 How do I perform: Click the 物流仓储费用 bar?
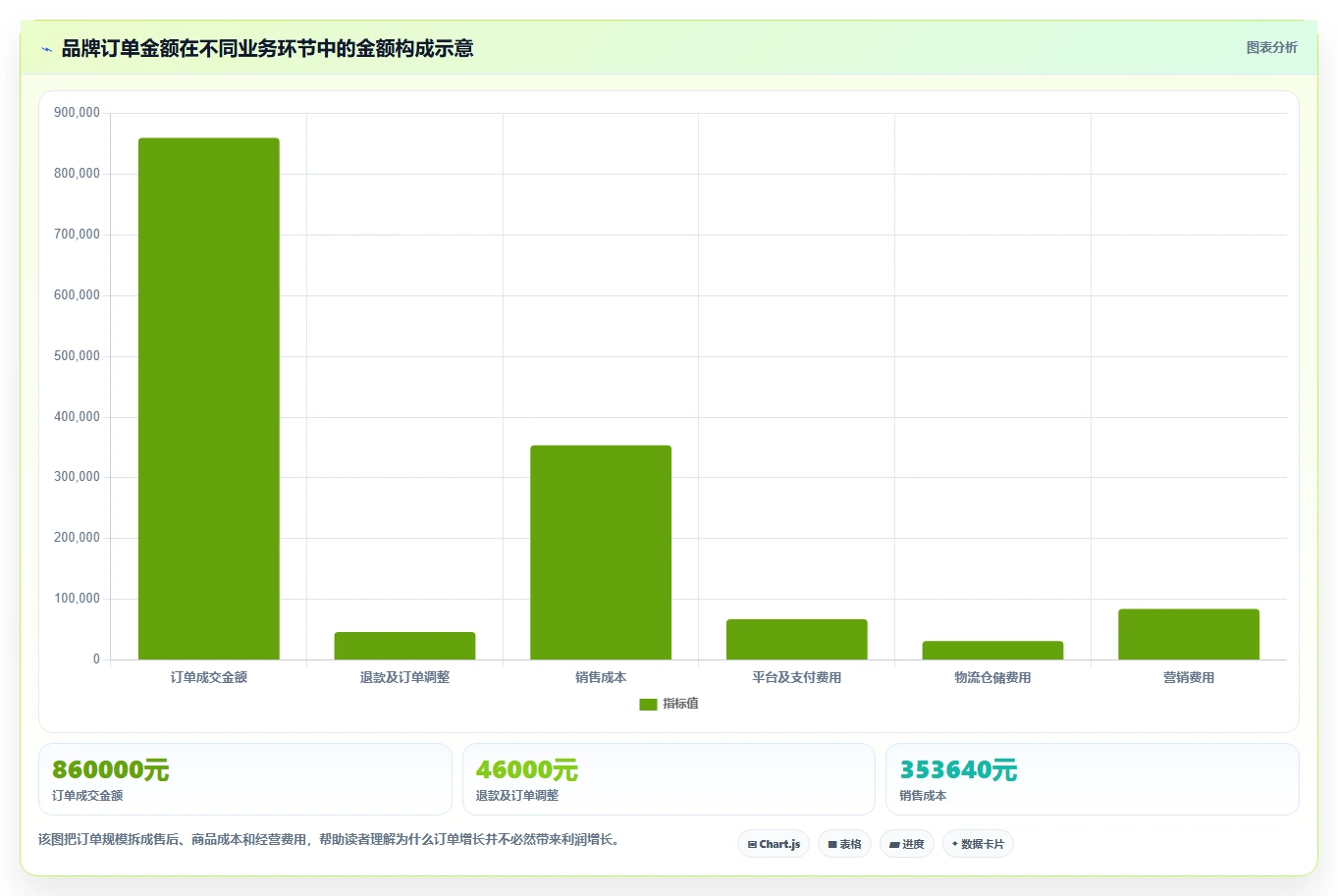[992, 651]
